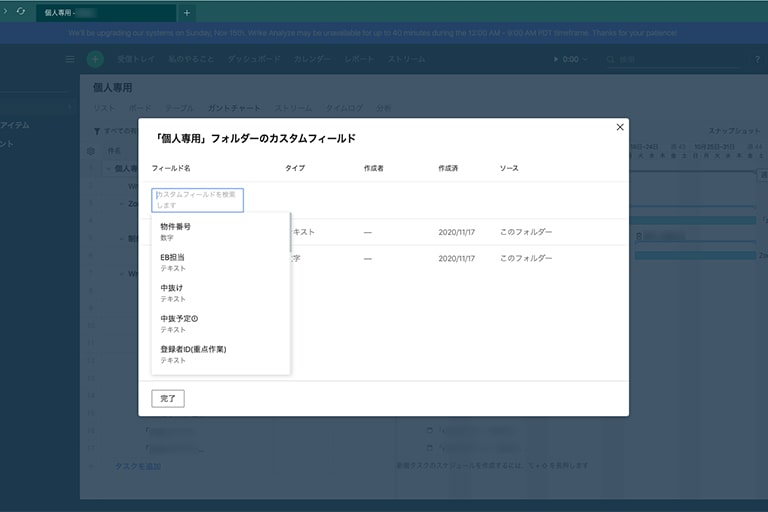Click the timer play icon
This screenshot has height=512, width=768.
pos(556,60)
